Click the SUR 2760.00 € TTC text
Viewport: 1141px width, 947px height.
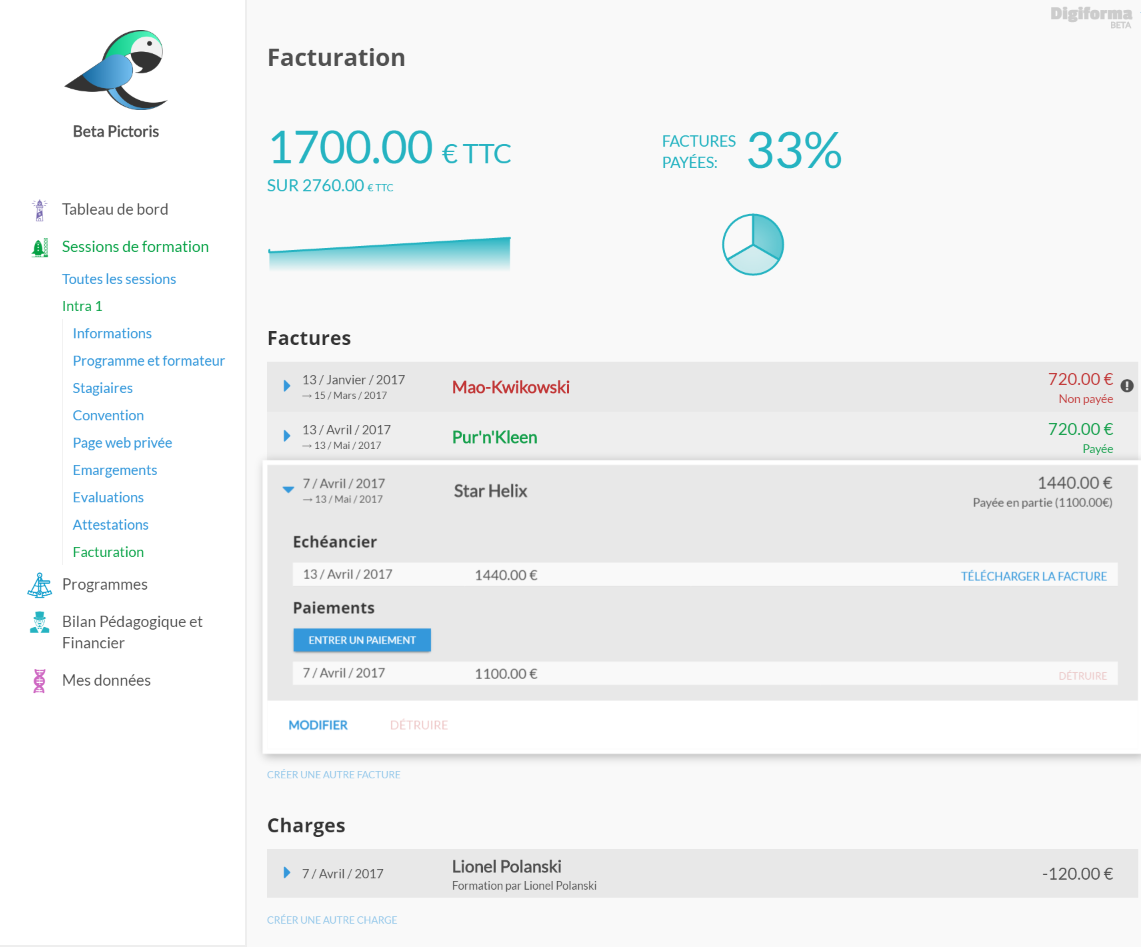330,186
